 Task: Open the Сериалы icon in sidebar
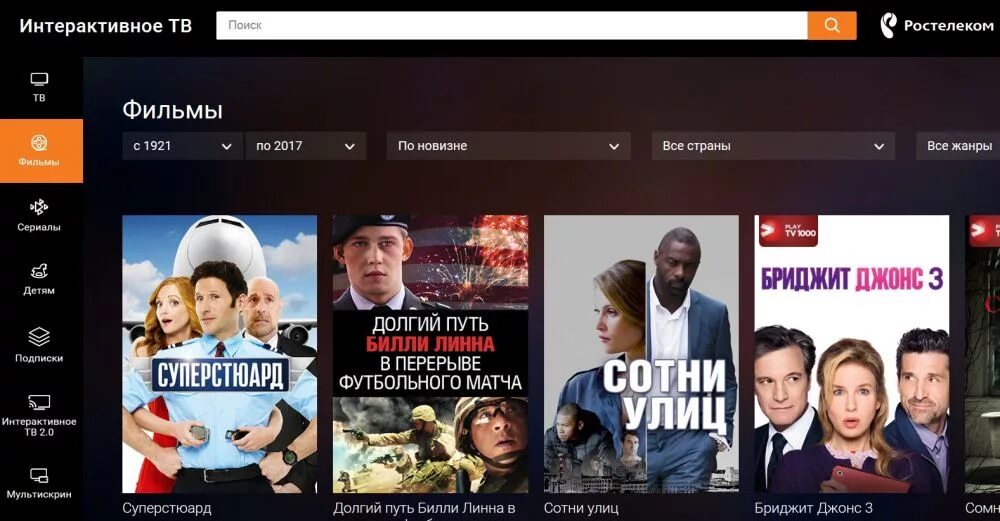click(39, 207)
